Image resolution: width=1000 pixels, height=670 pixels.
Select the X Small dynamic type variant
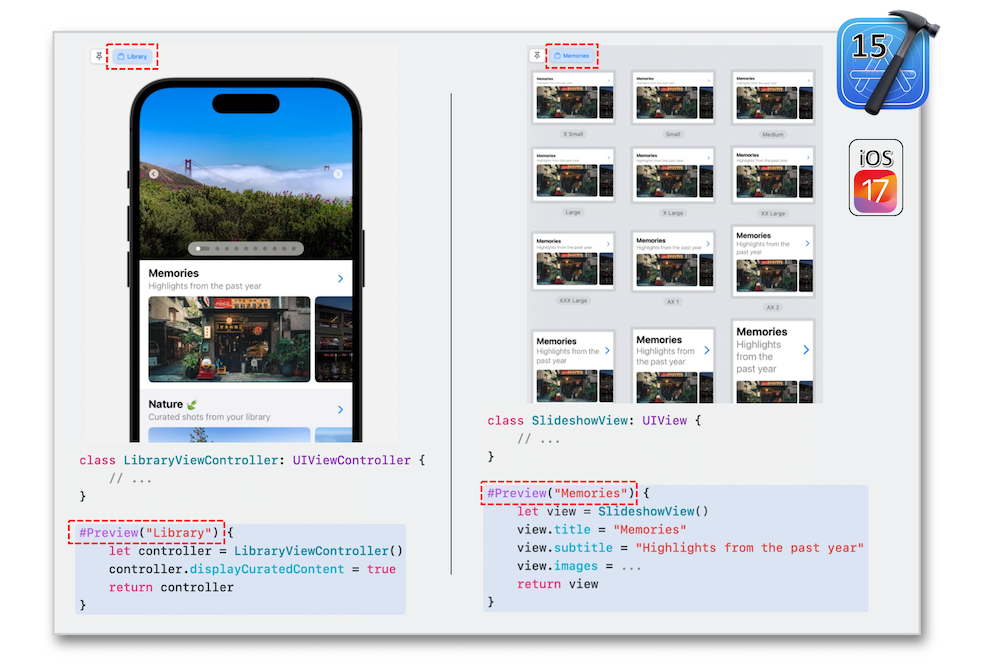pyautogui.click(x=573, y=98)
